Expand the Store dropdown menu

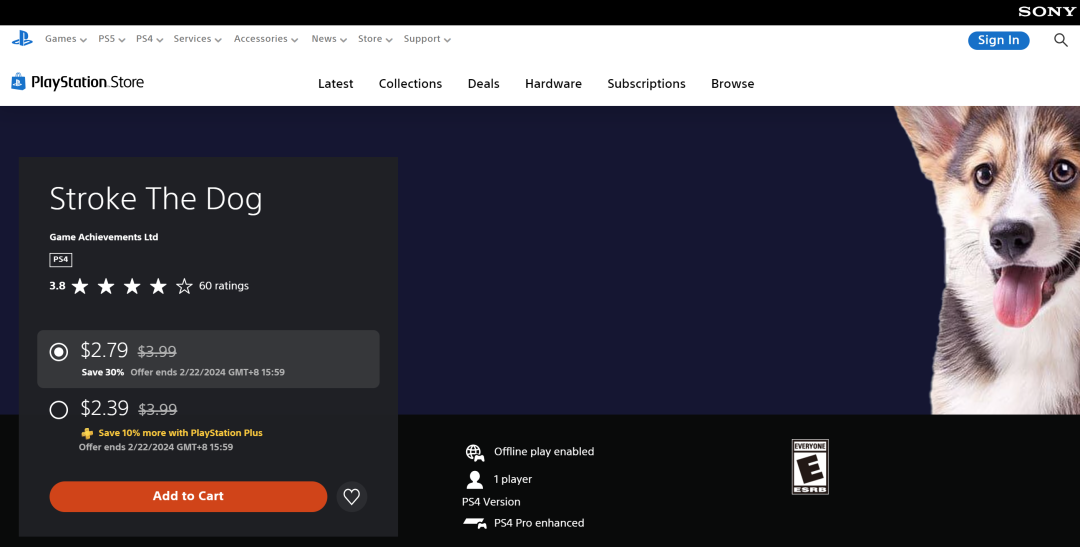tap(375, 39)
